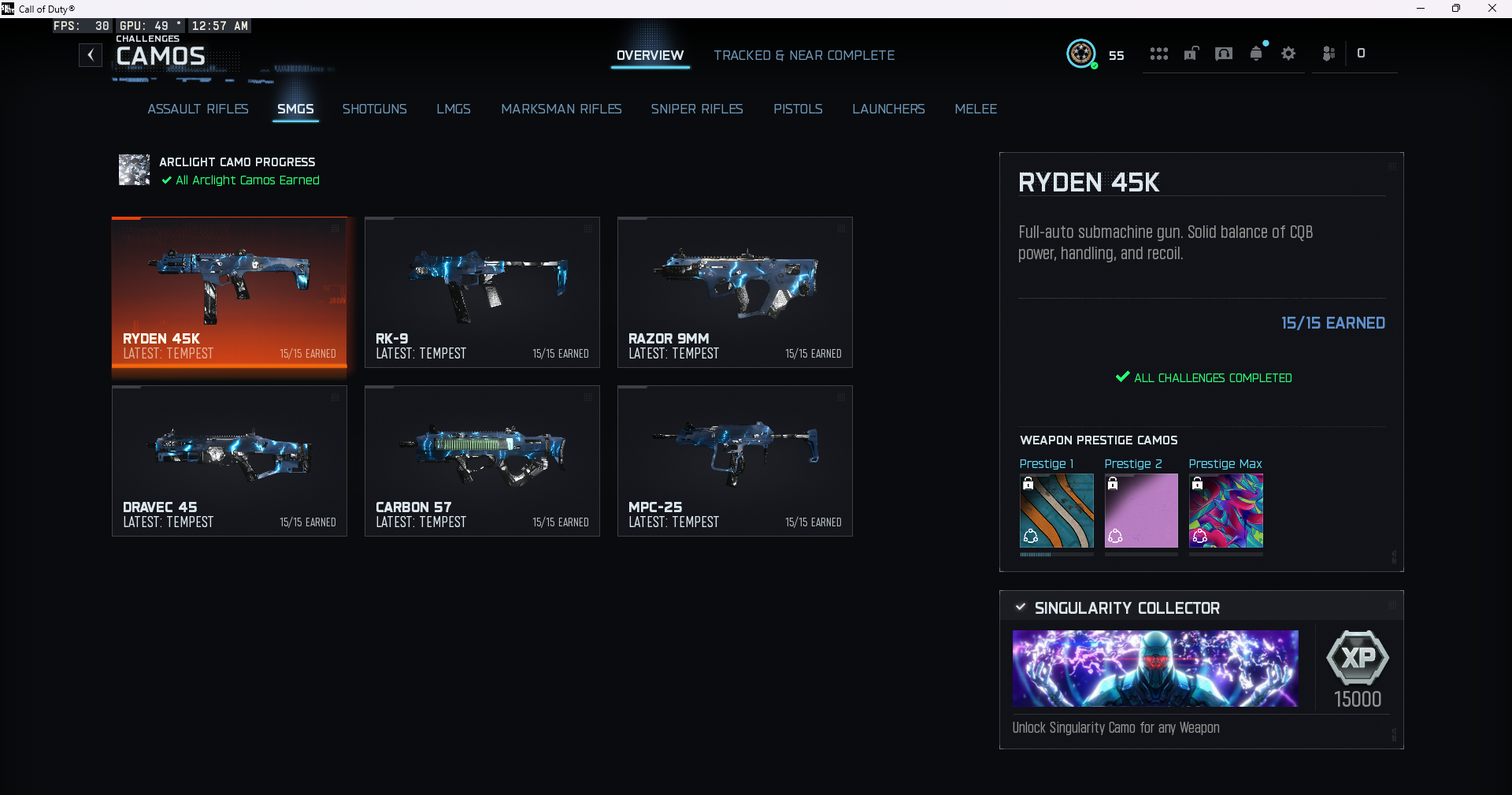This screenshot has height=795, width=1512.
Task: Select the RK-9 weapon card
Action: [x=482, y=292]
